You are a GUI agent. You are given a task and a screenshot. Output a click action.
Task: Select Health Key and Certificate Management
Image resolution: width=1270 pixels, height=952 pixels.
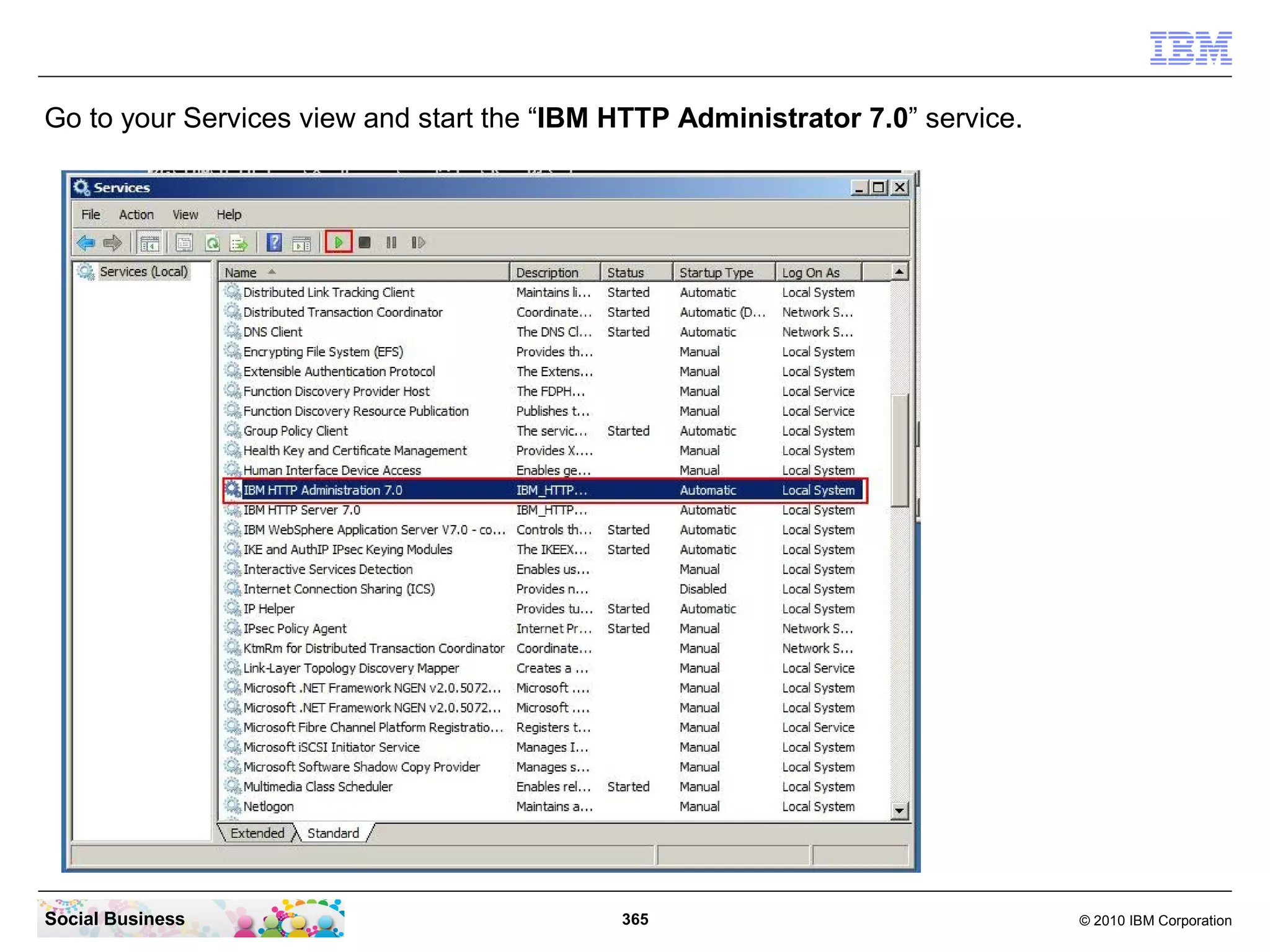[543, 451]
